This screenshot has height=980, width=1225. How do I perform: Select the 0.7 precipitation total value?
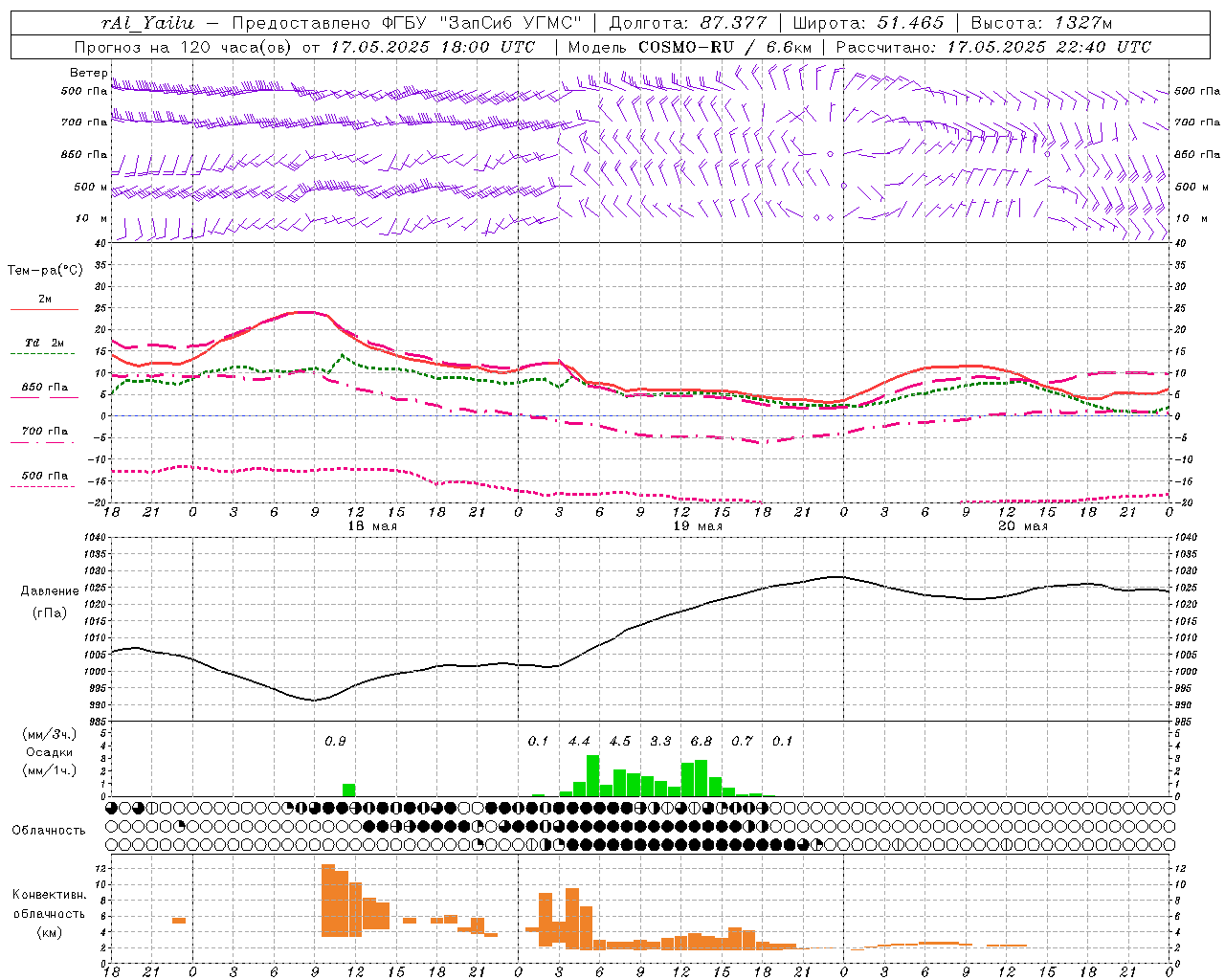tap(742, 741)
